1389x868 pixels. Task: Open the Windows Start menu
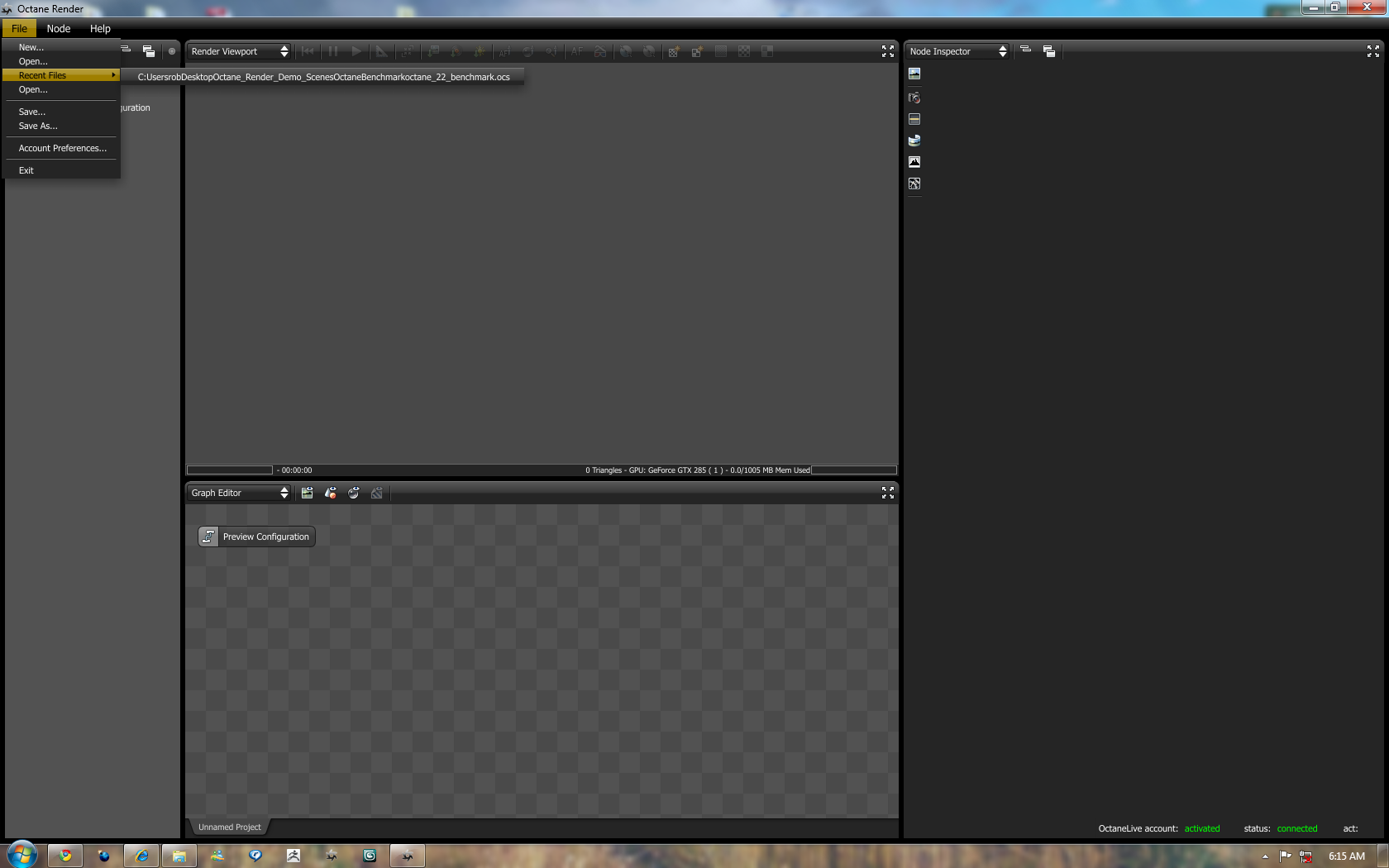click(x=21, y=855)
